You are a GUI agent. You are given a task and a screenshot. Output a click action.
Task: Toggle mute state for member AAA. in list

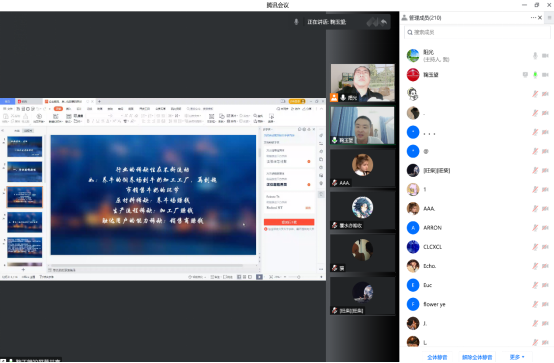point(535,209)
